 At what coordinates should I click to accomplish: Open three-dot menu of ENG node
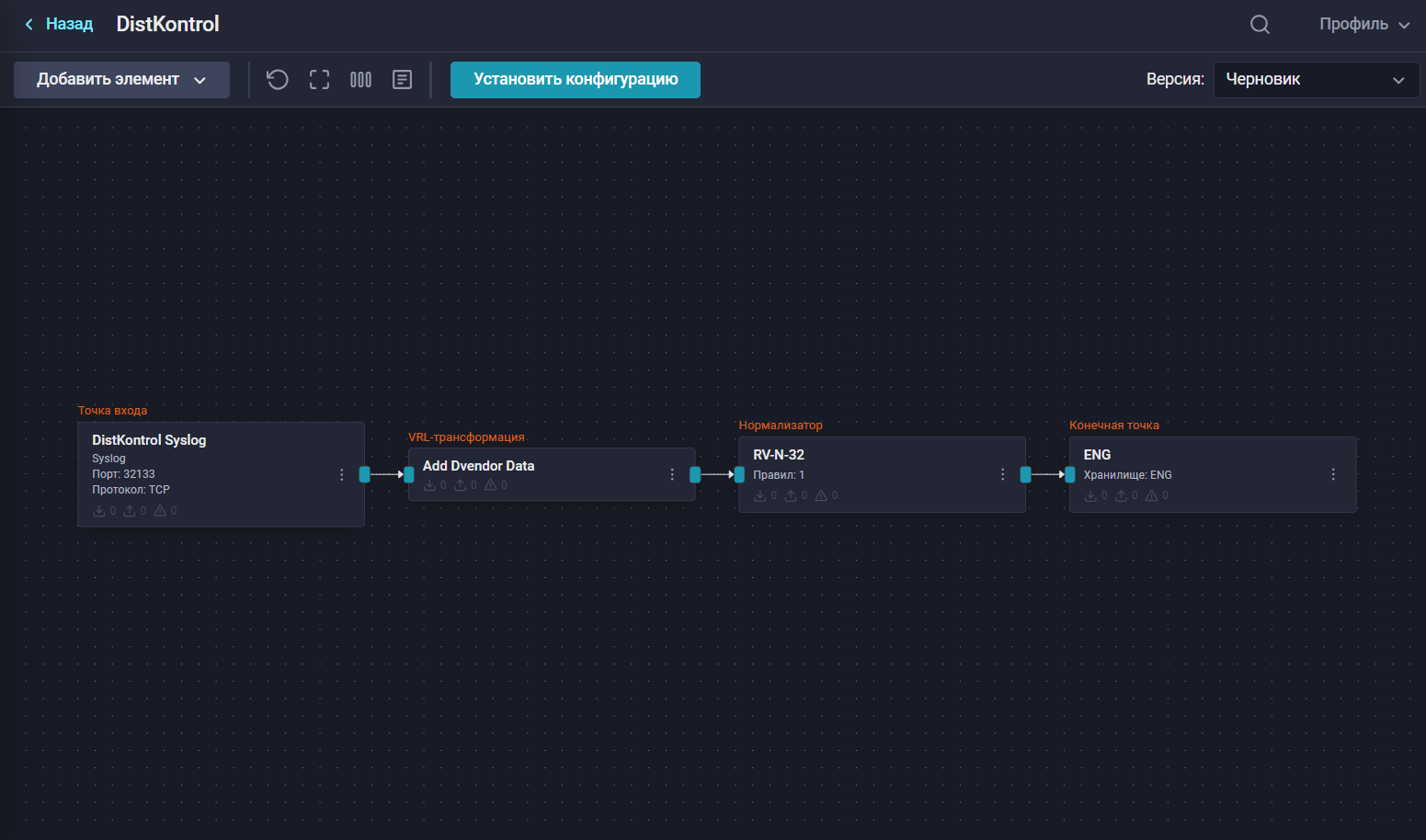(1333, 474)
